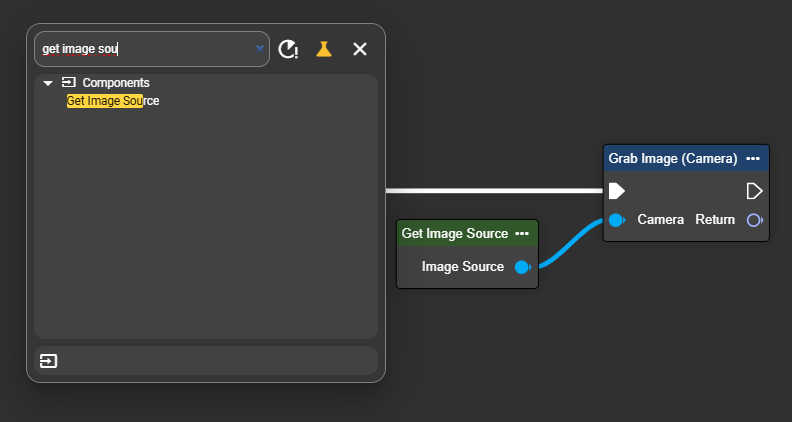Select the Get Image Source node title
The image size is (792, 422).
pos(455,234)
